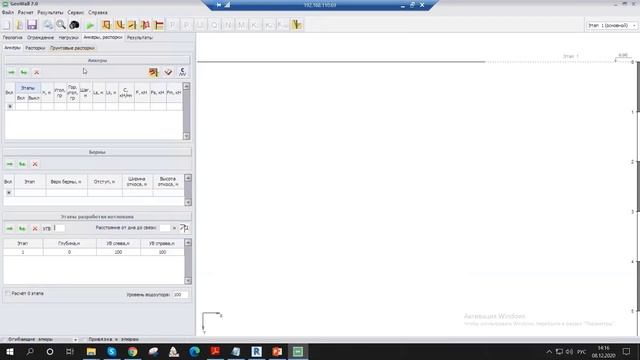Image resolution: width=640 pixels, height=360 pixels.
Task: Click the Бермы section header bar
Action: click(97, 152)
